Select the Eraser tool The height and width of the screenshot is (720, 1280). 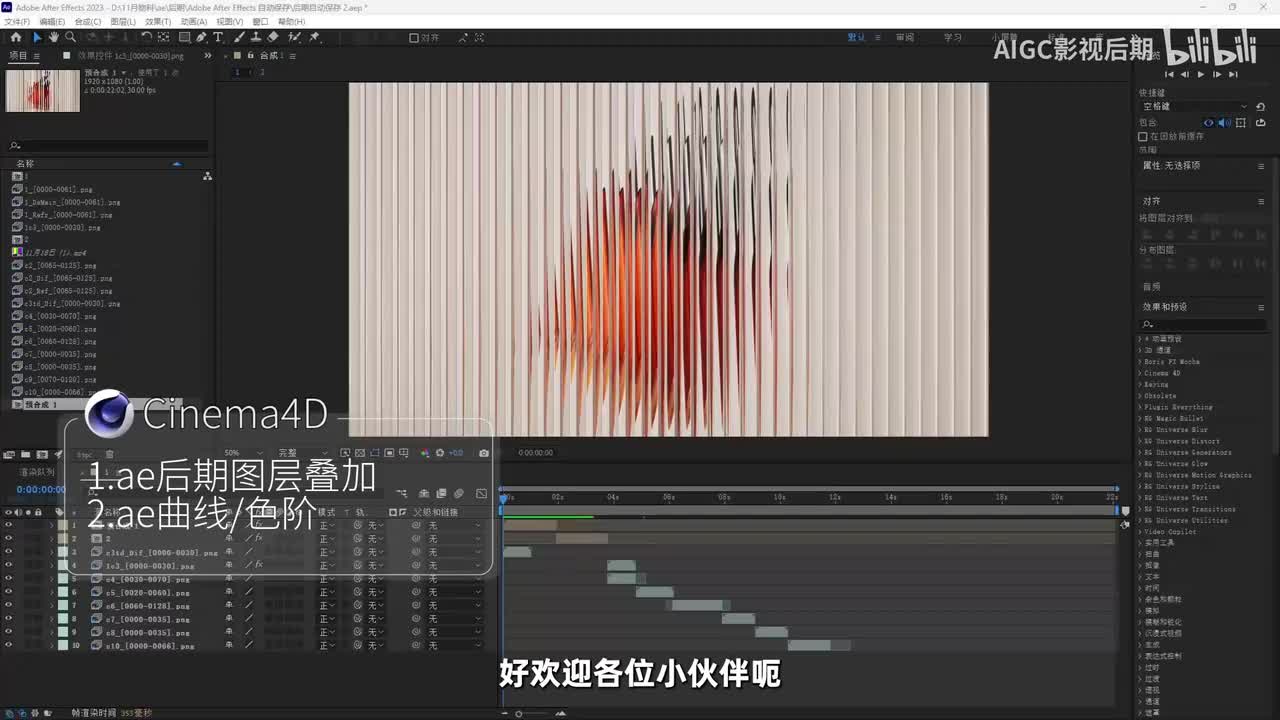pyautogui.click(x=272, y=37)
